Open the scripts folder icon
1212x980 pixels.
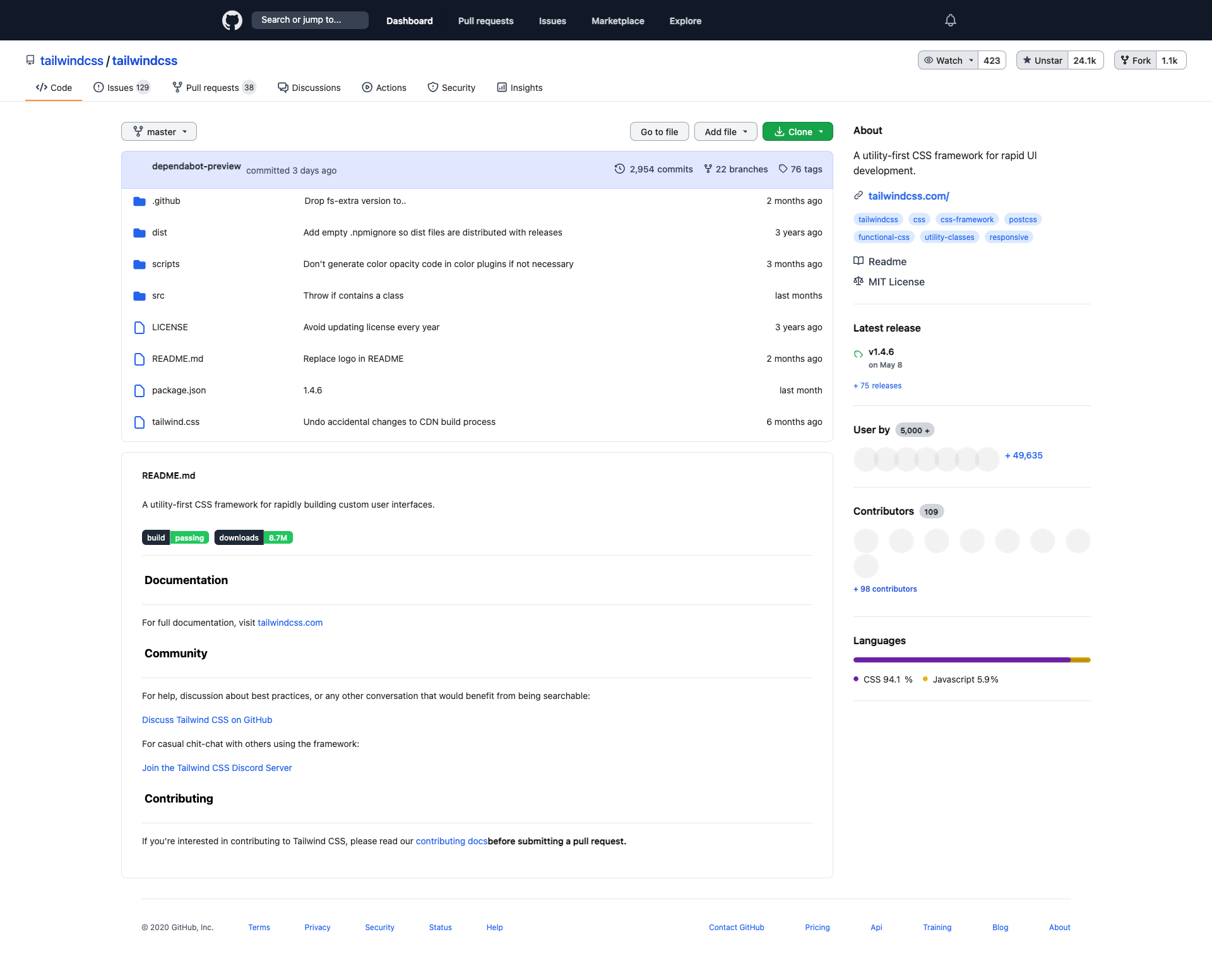pyautogui.click(x=140, y=264)
